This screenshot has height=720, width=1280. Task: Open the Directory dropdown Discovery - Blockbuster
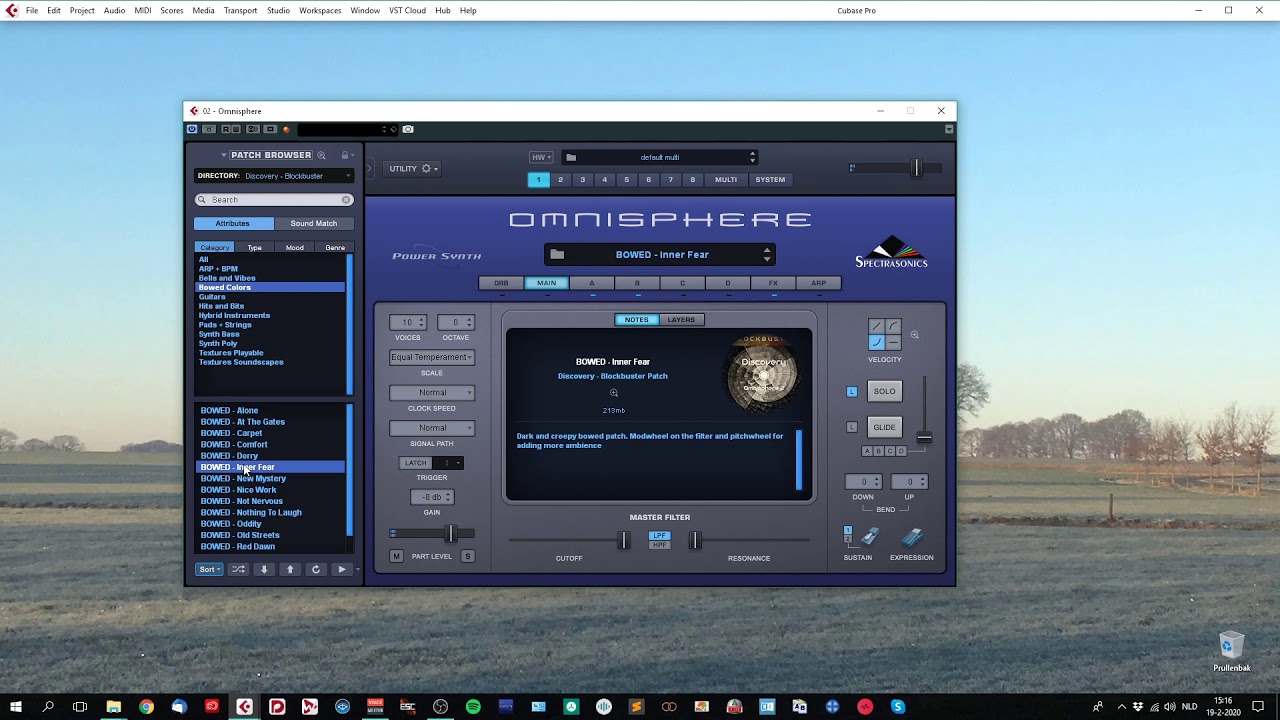274,176
